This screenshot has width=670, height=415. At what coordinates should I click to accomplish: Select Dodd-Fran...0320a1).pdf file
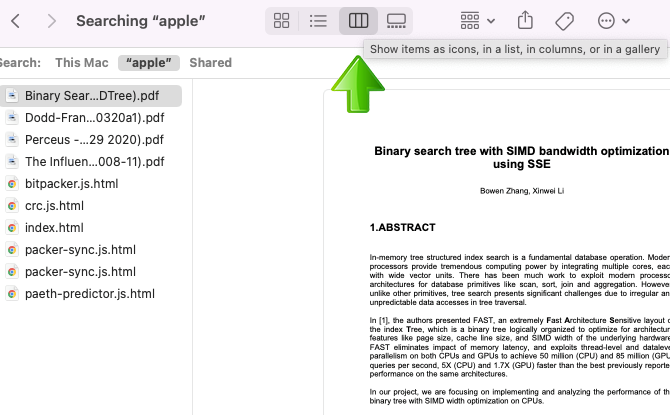pyautogui.click(x=91, y=118)
